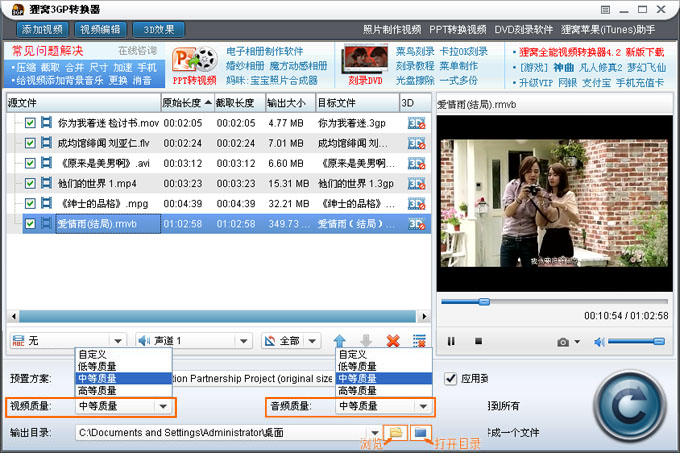Open 在线咨询 link

137,51
